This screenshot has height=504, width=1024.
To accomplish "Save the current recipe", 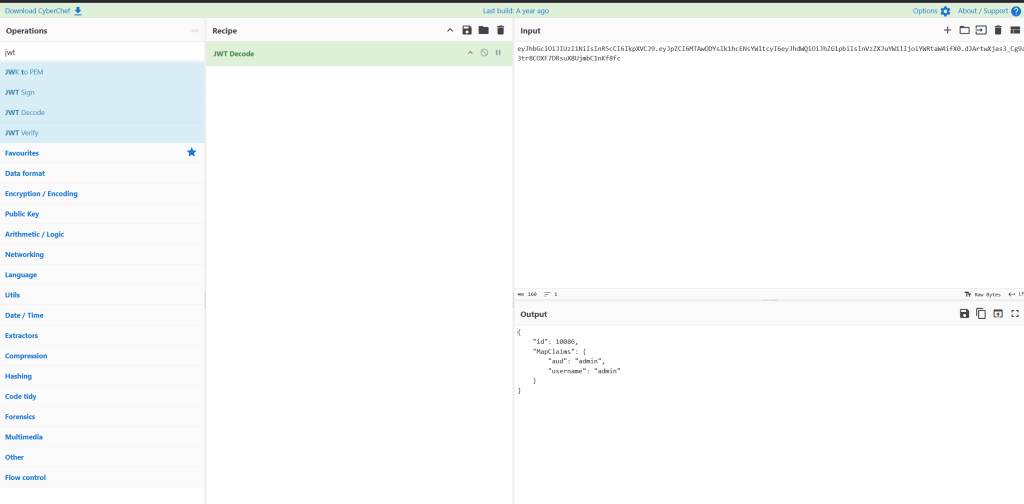I will point(467,31).
